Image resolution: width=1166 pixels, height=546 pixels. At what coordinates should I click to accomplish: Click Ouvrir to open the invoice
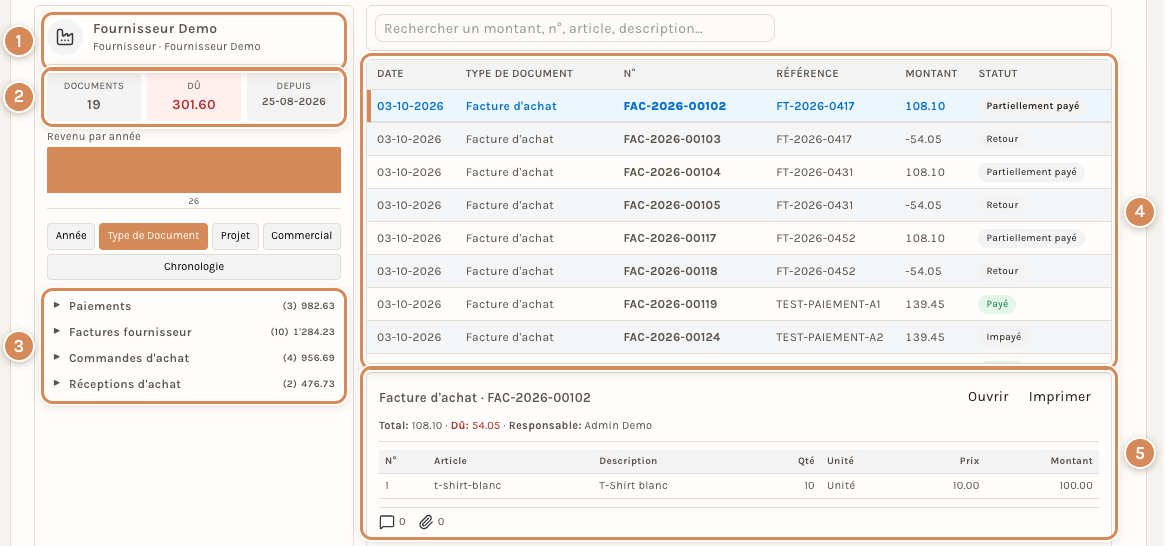coord(988,396)
